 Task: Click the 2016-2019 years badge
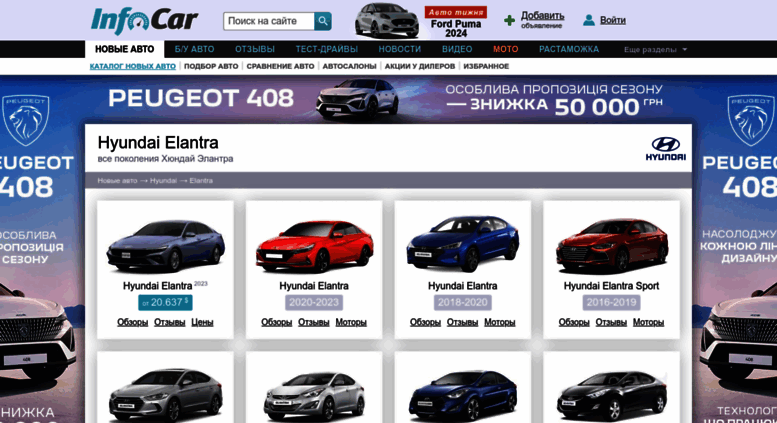(611, 302)
